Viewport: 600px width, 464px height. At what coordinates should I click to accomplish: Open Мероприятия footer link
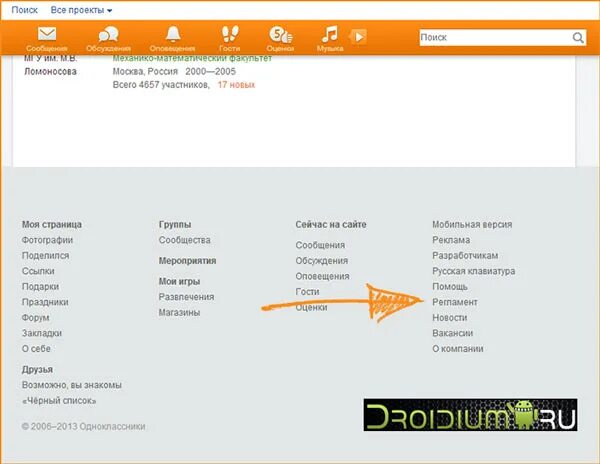(188, 261)
